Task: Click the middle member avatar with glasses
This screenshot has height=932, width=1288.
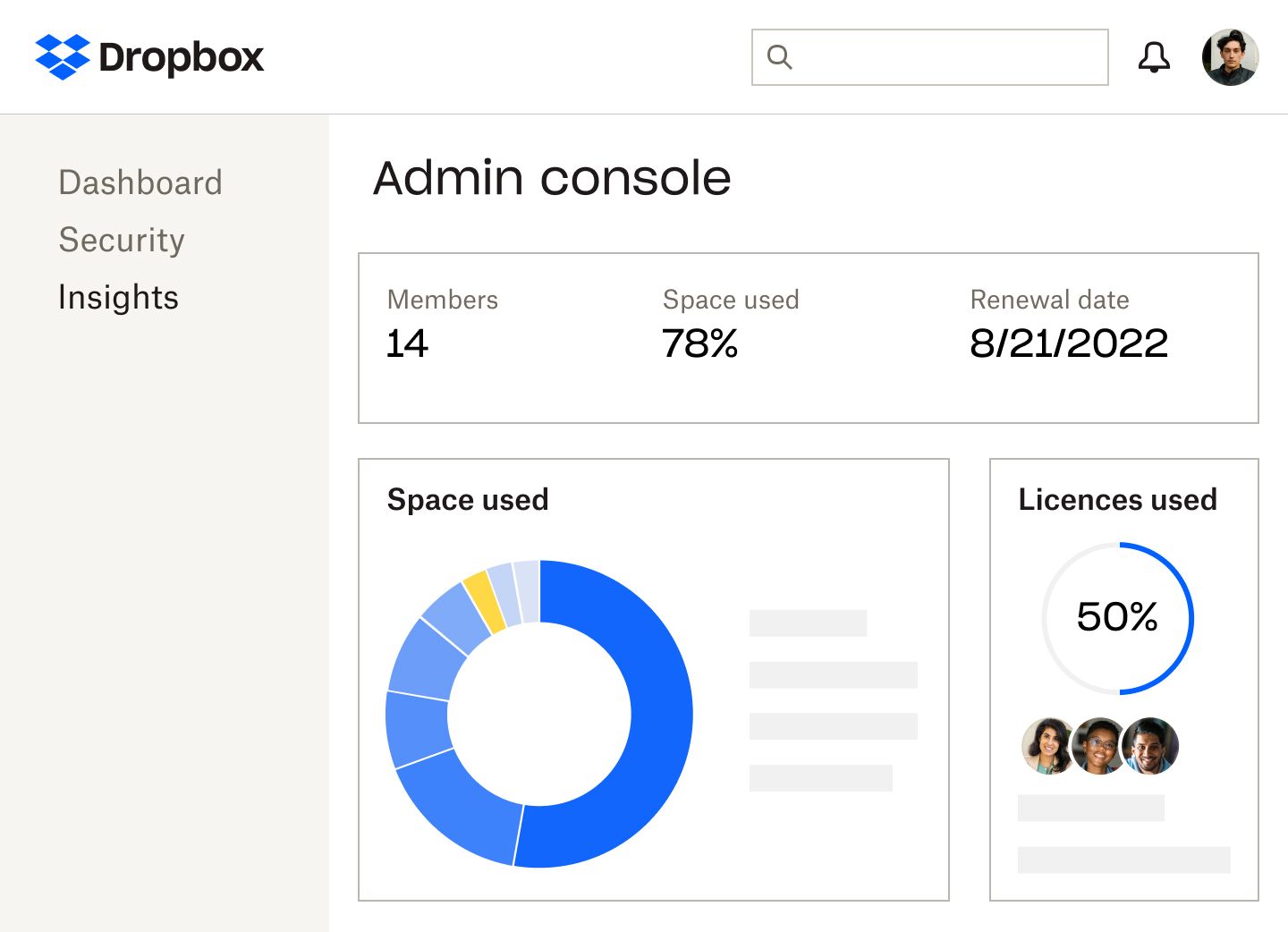Action: [x=1099, y=746]
